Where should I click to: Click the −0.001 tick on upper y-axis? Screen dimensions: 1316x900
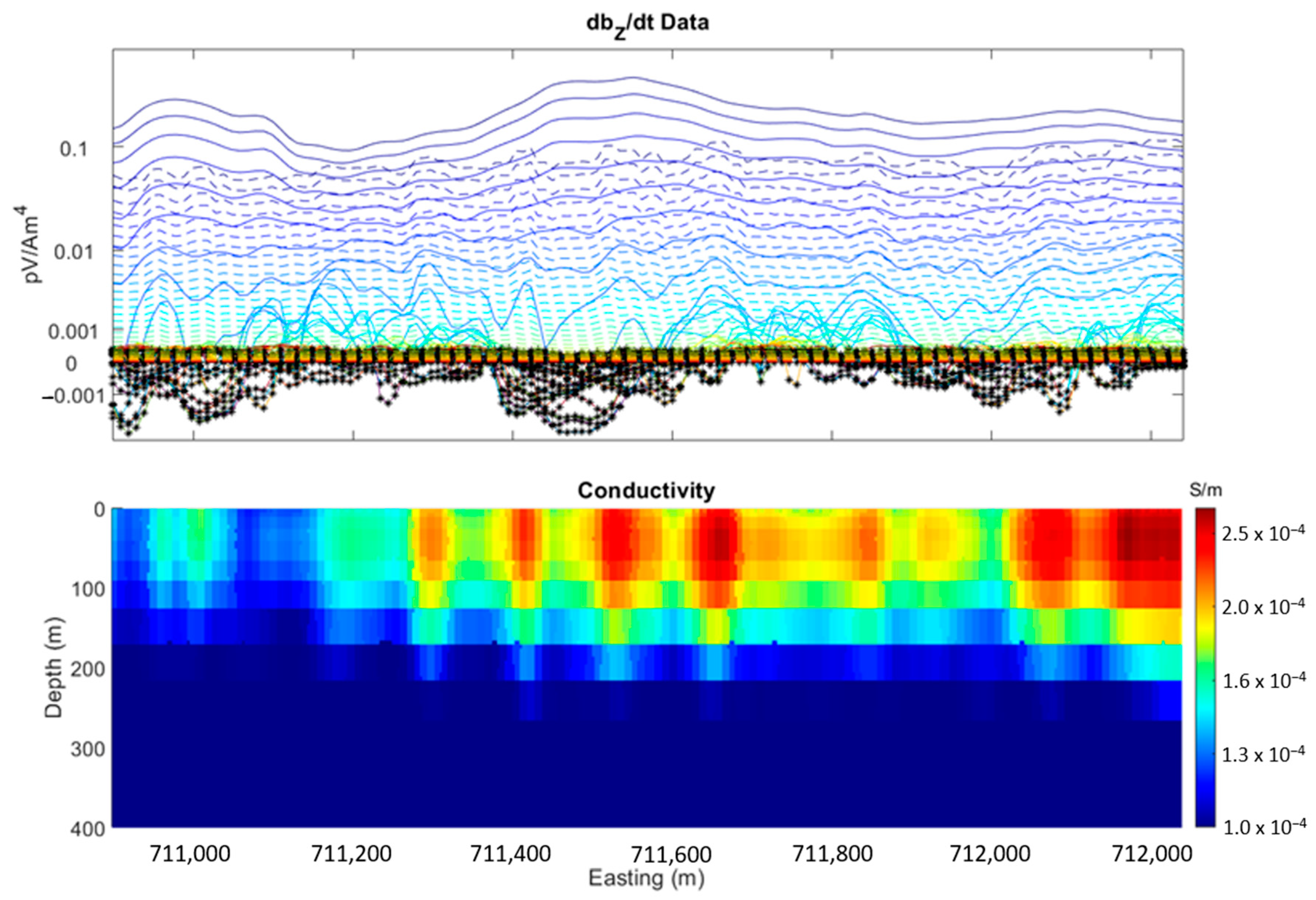(x=65, y=396)
